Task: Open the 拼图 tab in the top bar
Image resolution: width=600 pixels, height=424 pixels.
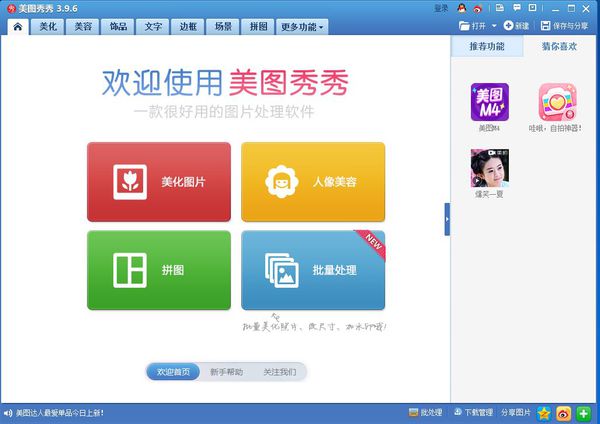Action: click(258, 27)
